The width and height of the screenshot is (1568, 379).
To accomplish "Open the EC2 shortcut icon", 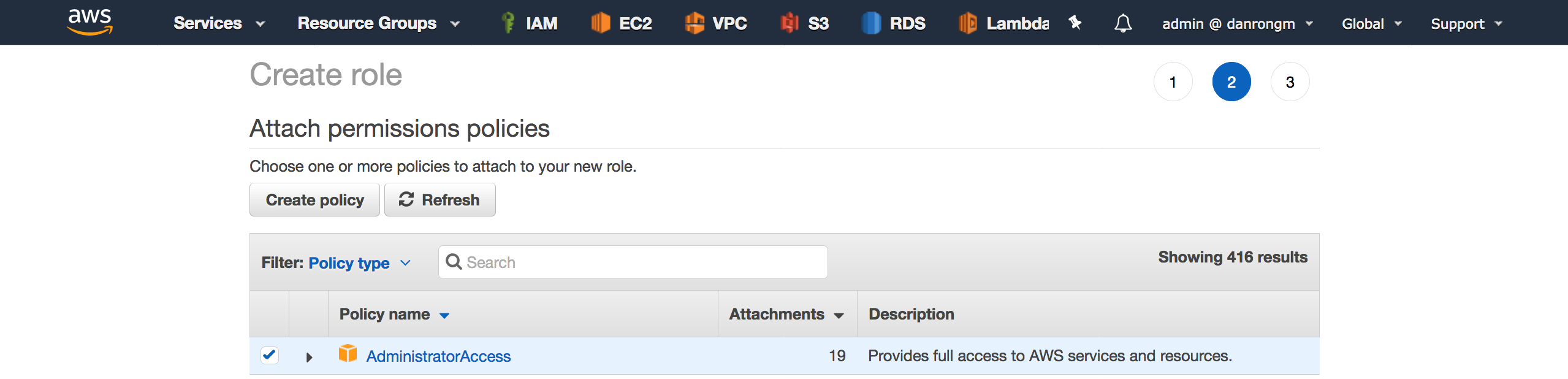I will (600, 23).
